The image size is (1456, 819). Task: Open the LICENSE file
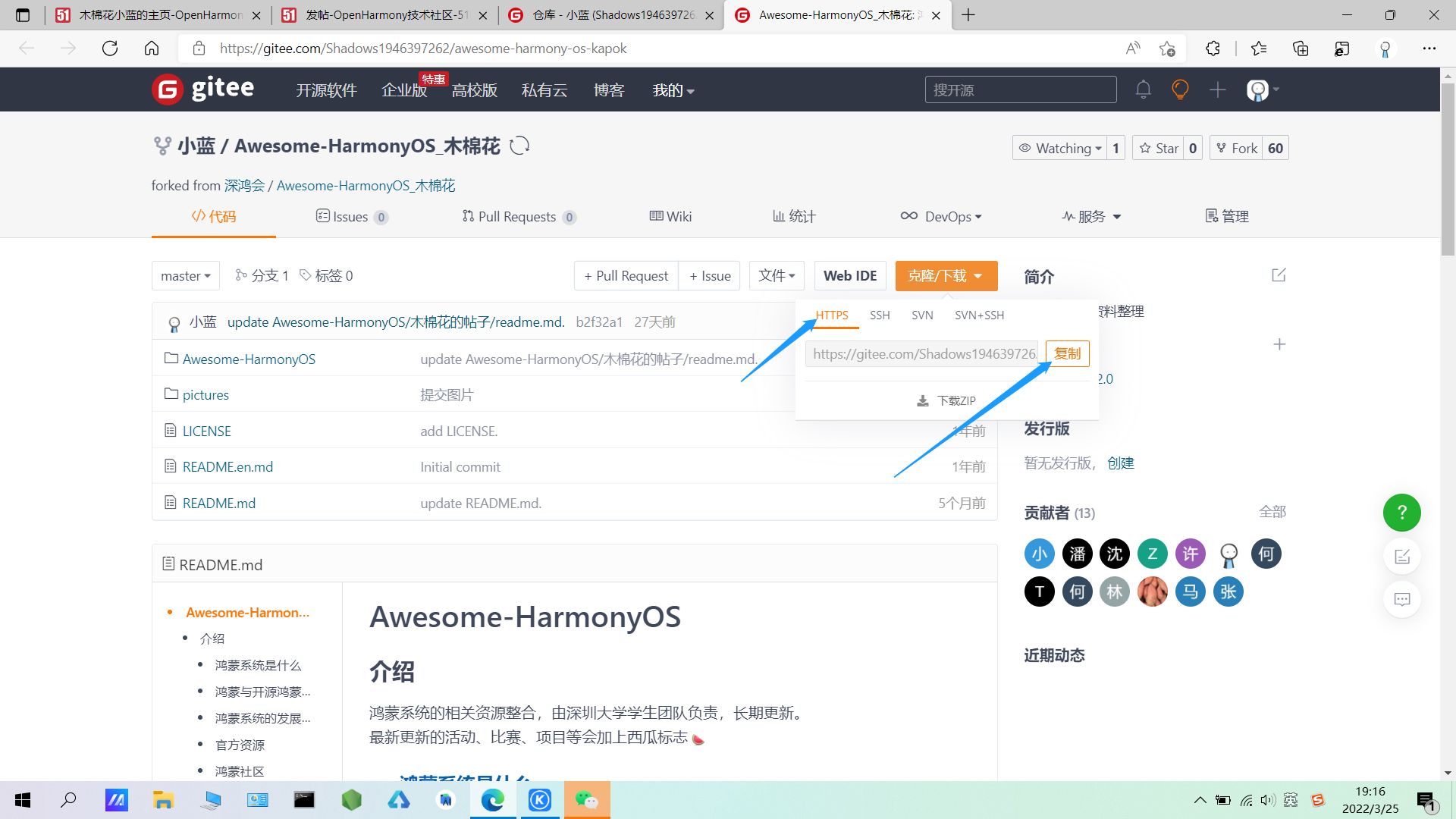[x=206, y=431]
